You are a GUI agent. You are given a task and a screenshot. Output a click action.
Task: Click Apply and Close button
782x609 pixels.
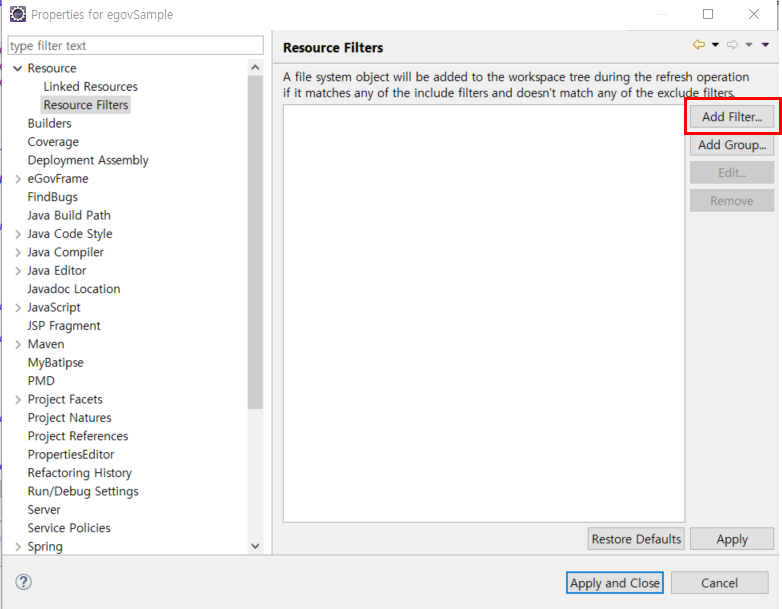pos(614,583)
